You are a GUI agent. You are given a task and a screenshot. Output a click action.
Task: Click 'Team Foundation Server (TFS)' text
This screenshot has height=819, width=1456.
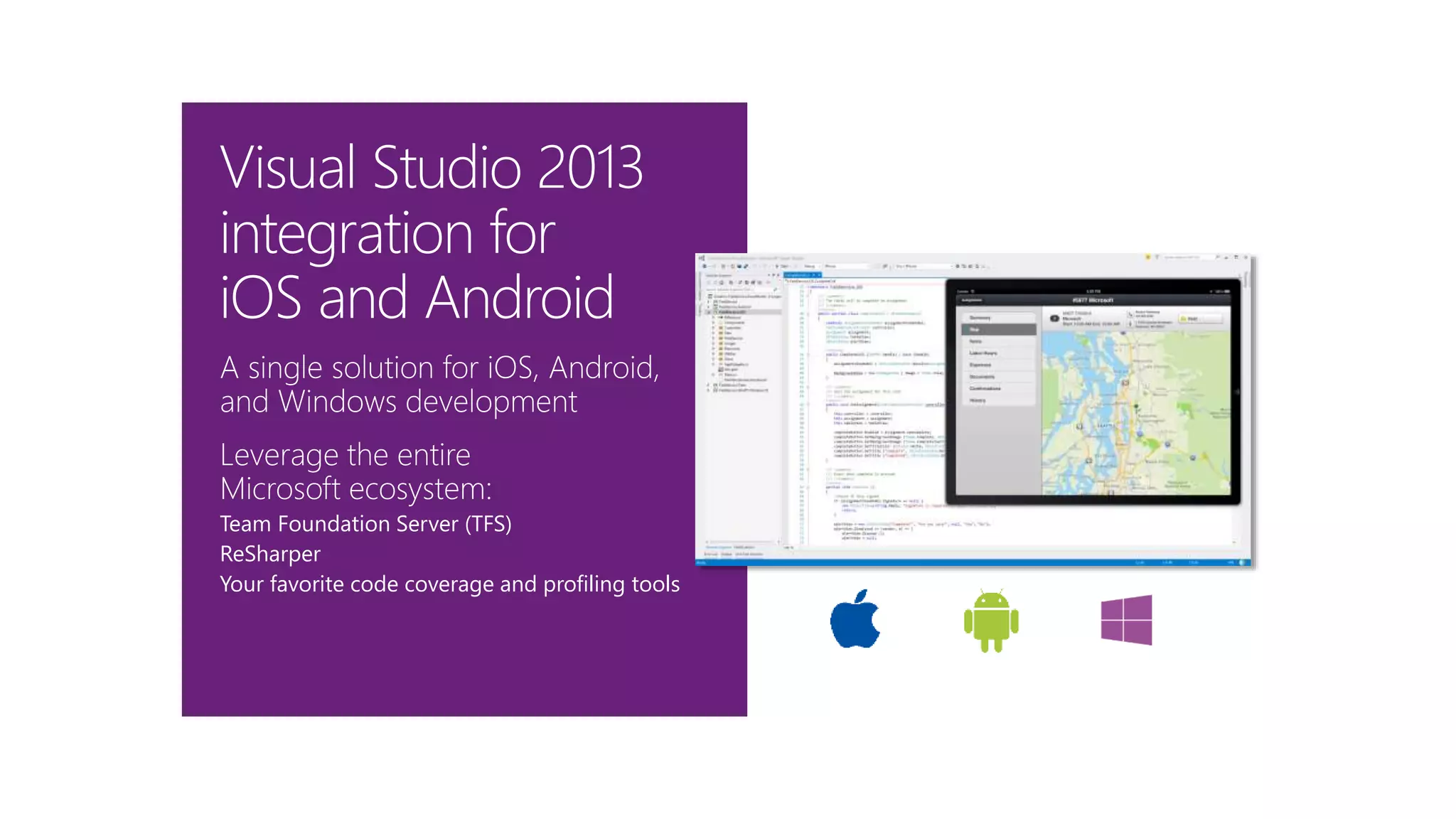(365, 524)
